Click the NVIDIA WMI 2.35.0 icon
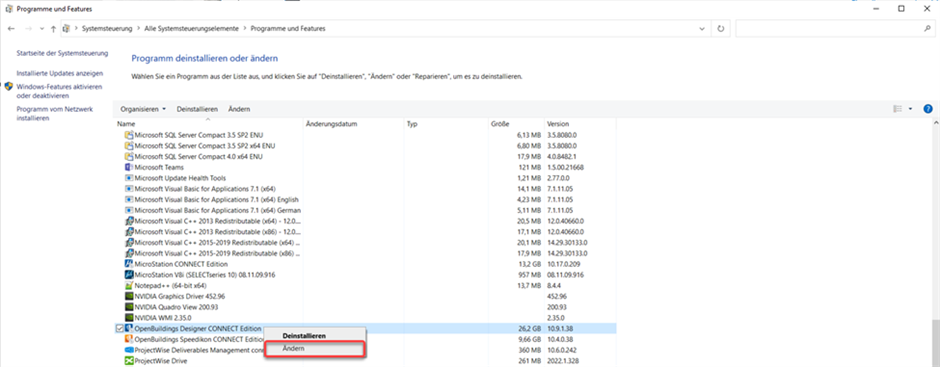The width and height of the screenshot is (940, 367). pos(128,318)
